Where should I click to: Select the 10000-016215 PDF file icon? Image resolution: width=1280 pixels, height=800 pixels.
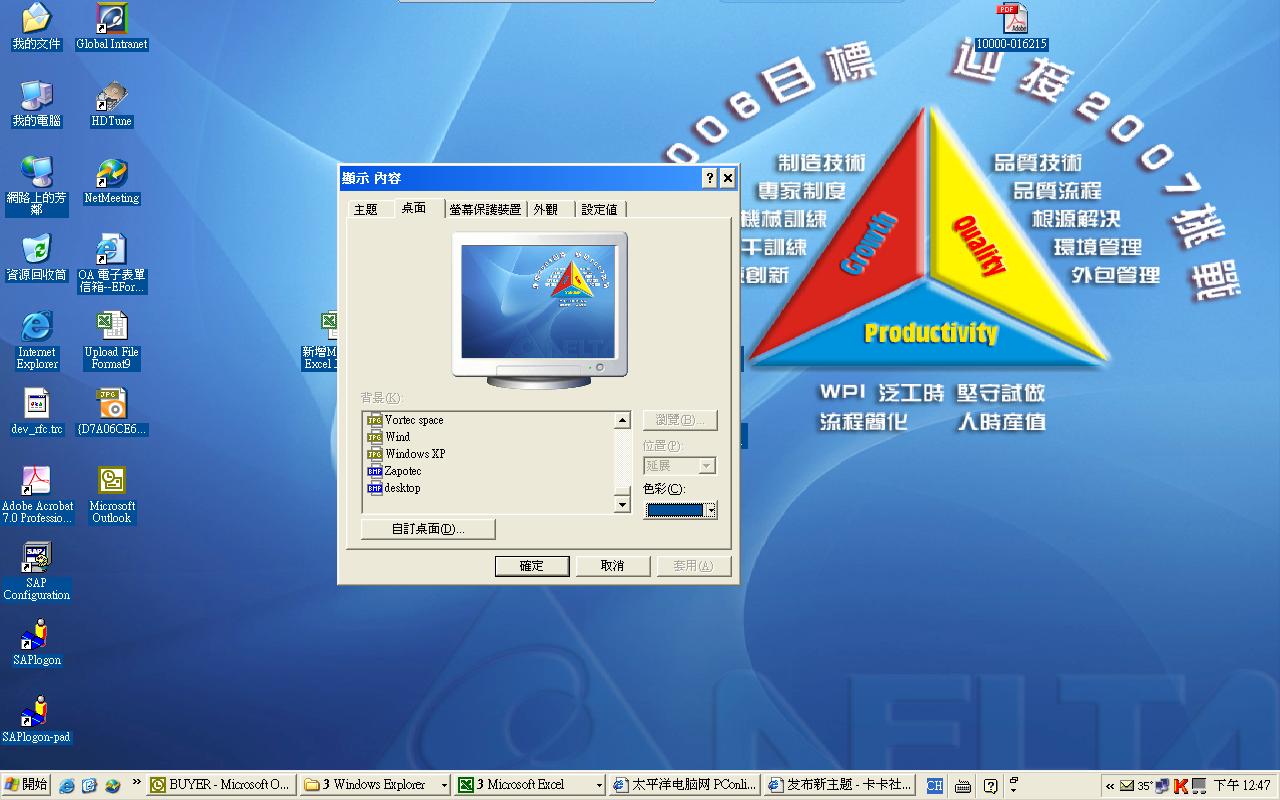(1011, 27)
